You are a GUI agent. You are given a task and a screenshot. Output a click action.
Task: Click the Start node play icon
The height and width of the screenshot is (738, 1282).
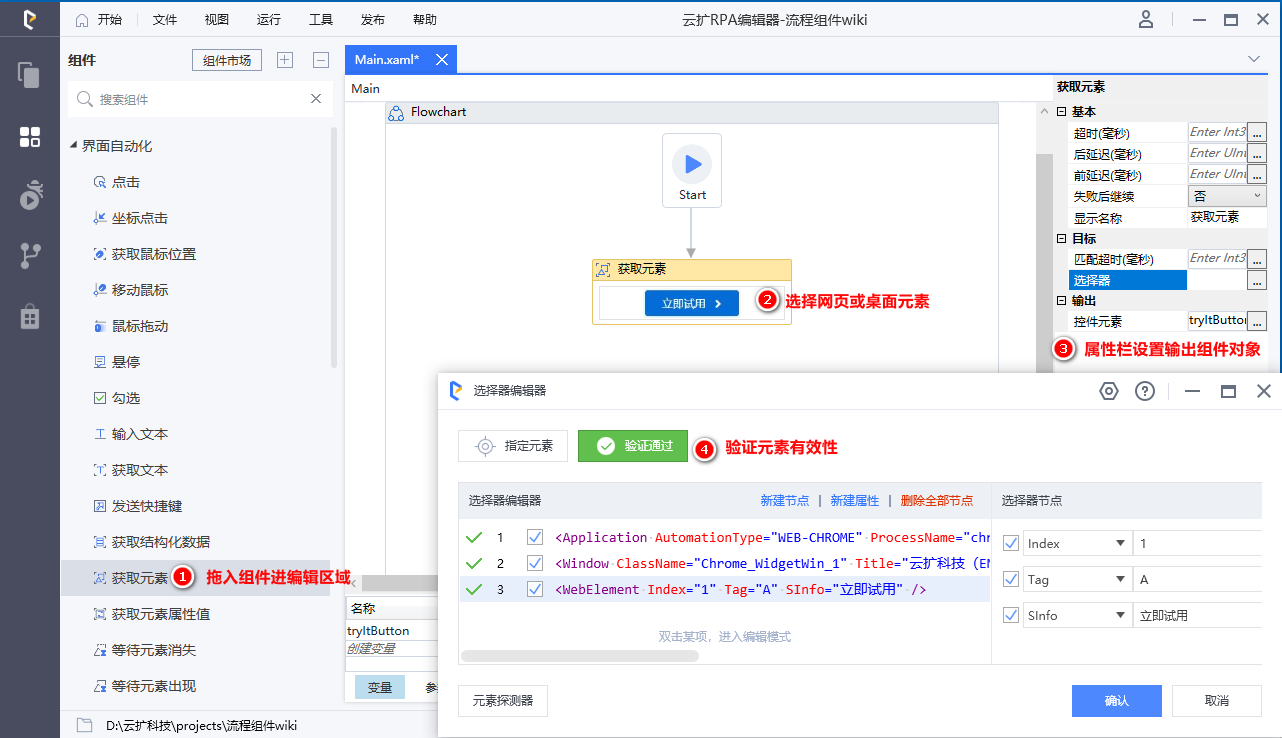tap(692, 164)
